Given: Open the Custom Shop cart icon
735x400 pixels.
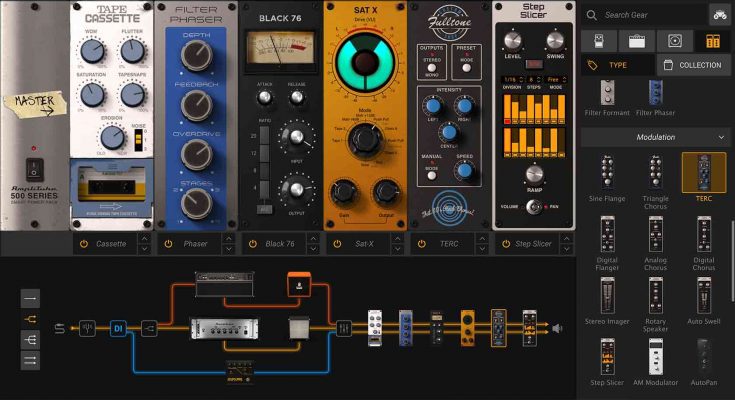Looking at the screenshot, I should click(718, 14).
